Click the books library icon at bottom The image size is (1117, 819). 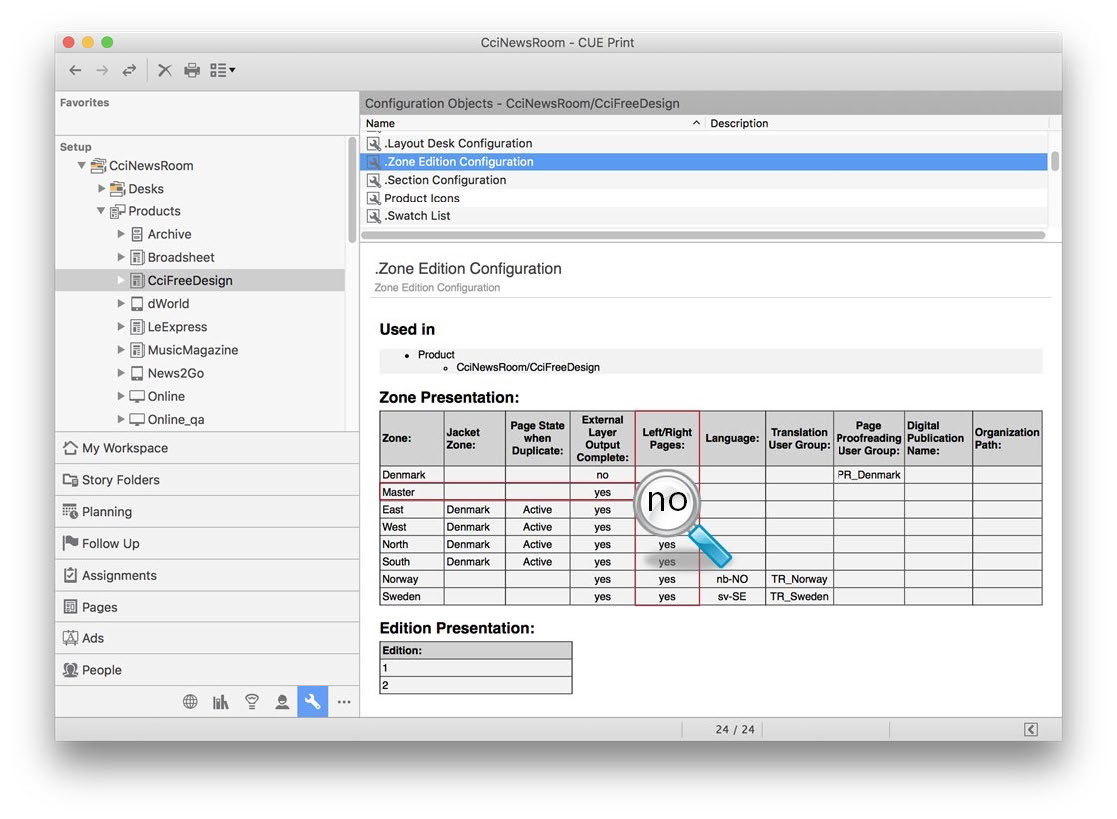(221, 702)
